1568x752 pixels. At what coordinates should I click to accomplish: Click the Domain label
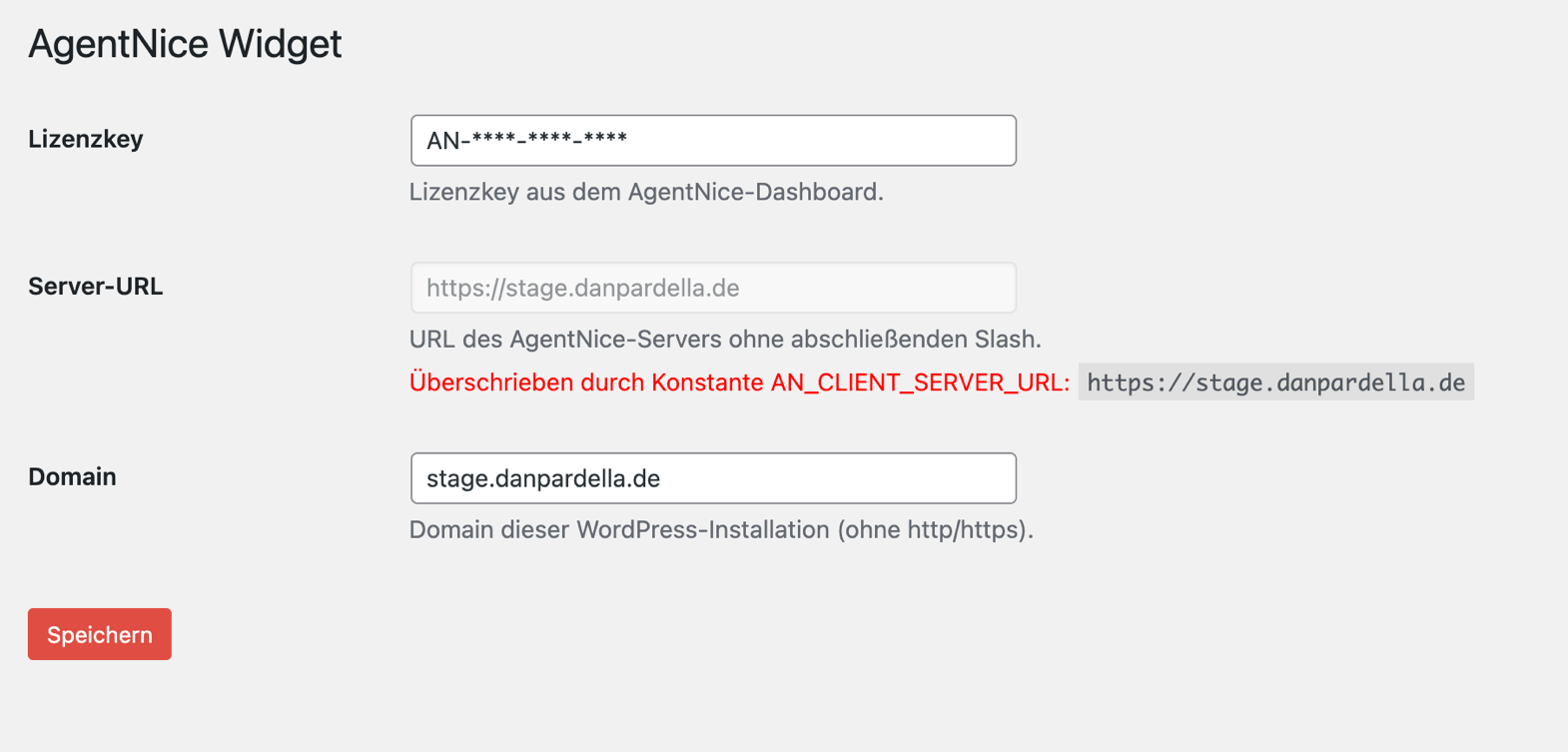[72, 476]
